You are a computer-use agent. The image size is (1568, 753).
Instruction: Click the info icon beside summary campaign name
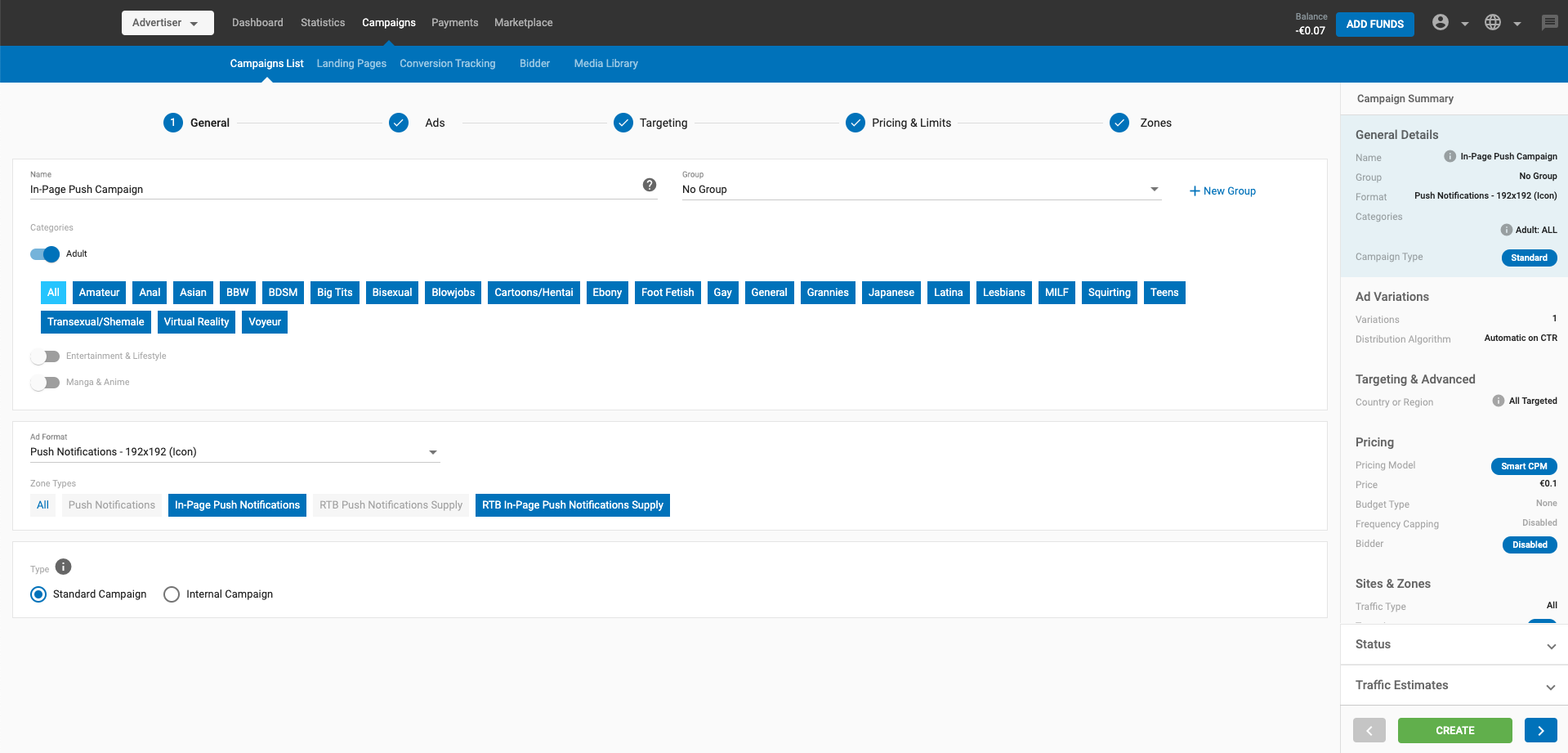1450,156
